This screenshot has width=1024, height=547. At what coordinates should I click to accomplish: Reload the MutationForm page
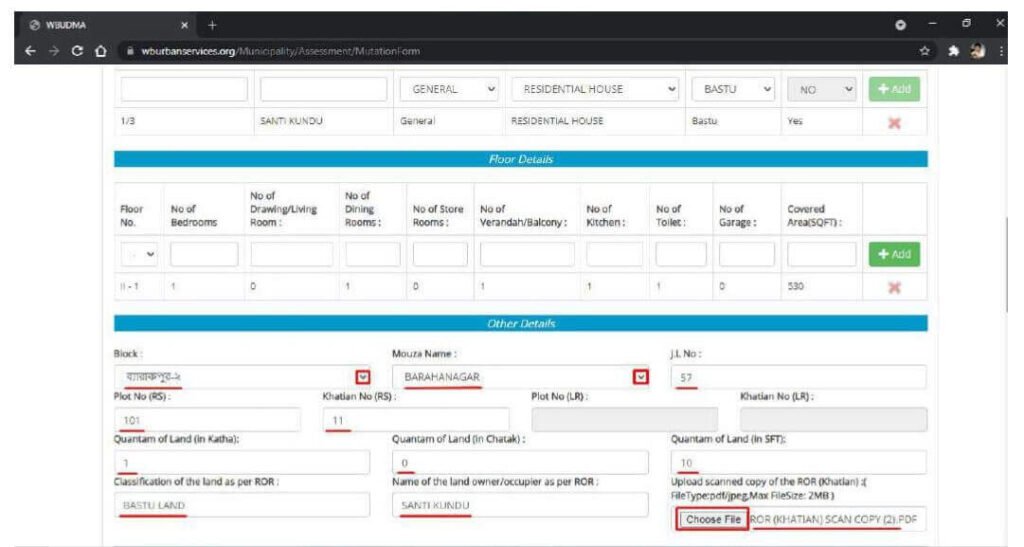(77, 51)
